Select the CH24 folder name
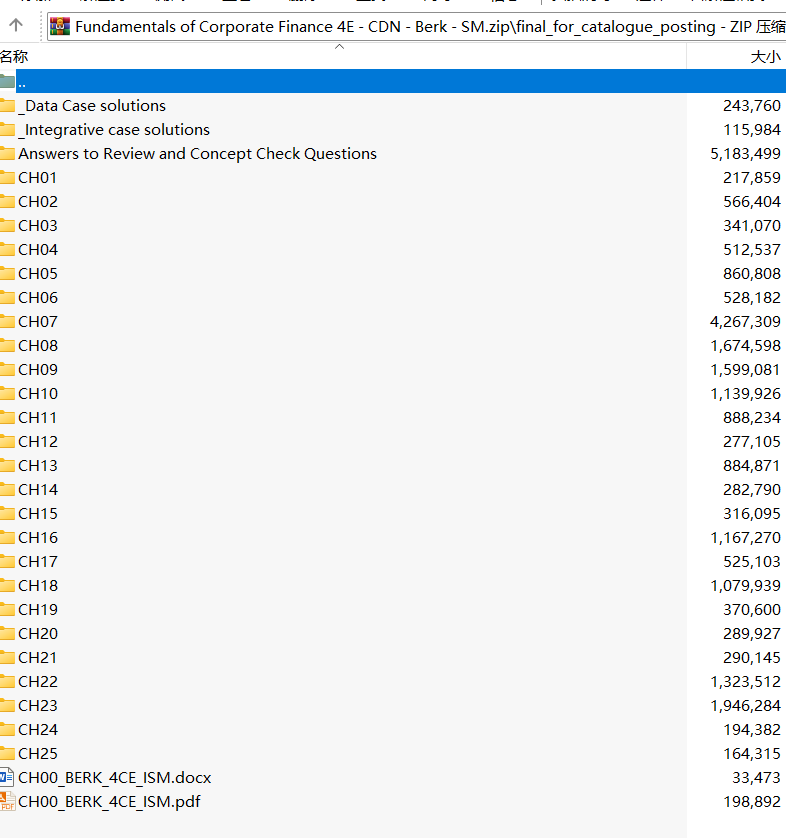 38,731
